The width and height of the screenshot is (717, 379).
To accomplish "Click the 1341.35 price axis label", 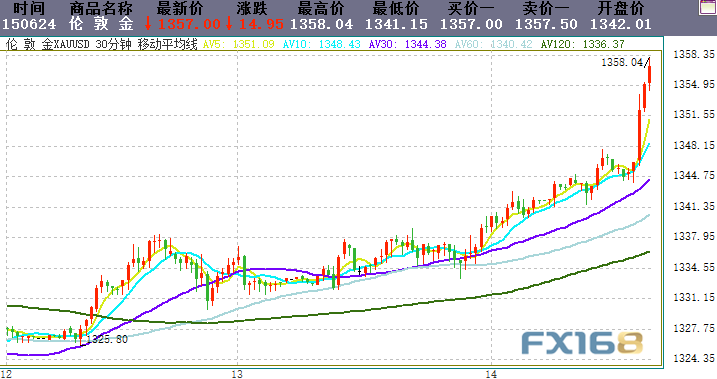I will tap(693, 206).
